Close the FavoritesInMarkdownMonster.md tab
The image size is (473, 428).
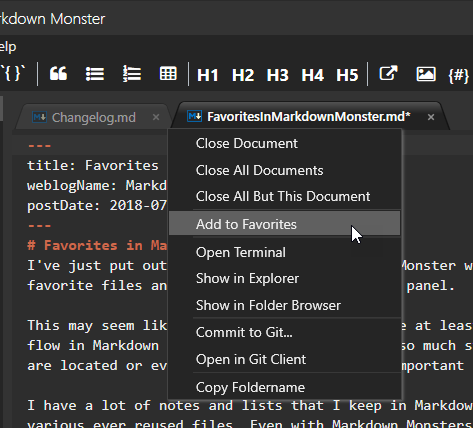click(431, 117)
